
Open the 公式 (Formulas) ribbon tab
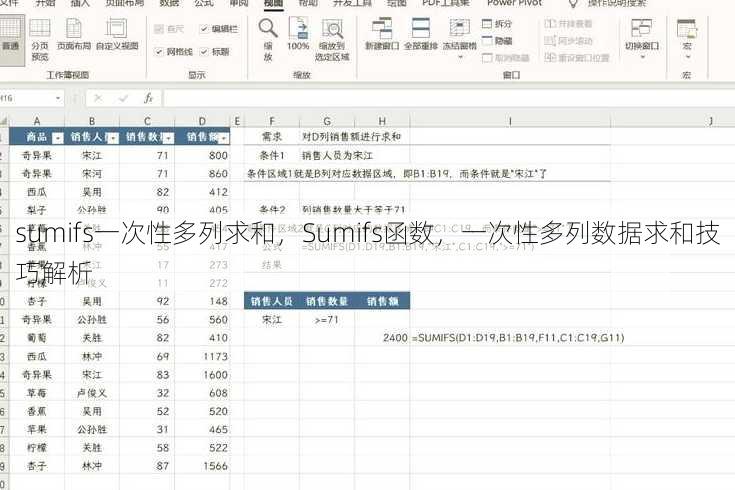(x=203, y=3)
